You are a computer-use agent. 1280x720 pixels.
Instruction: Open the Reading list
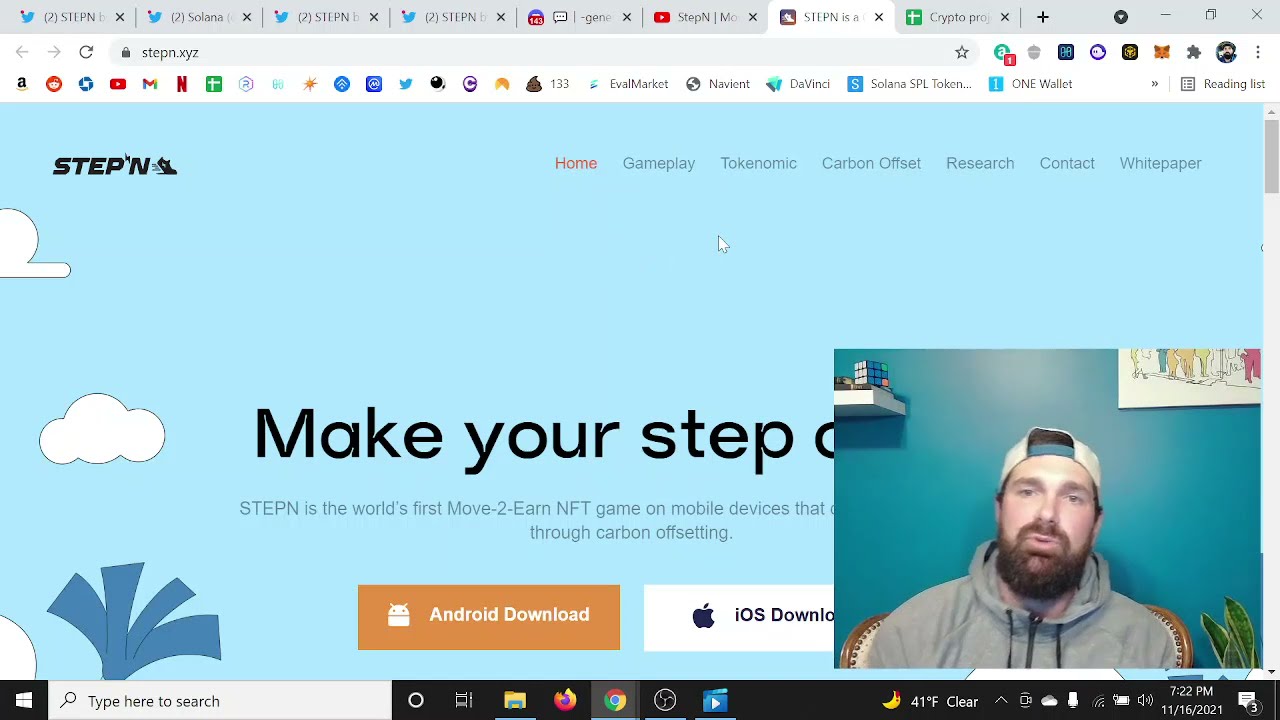1222,84
